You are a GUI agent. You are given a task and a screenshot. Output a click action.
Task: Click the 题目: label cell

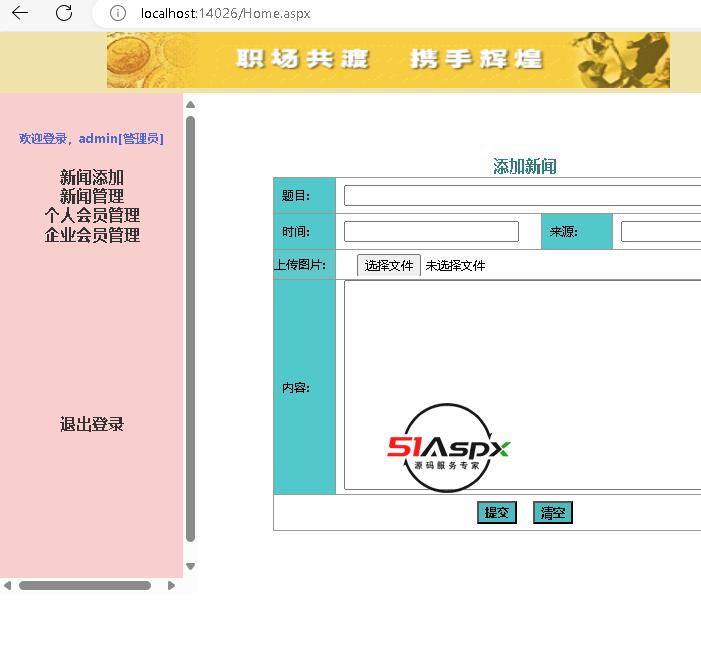pyautogui.click(x=304, y=196)
